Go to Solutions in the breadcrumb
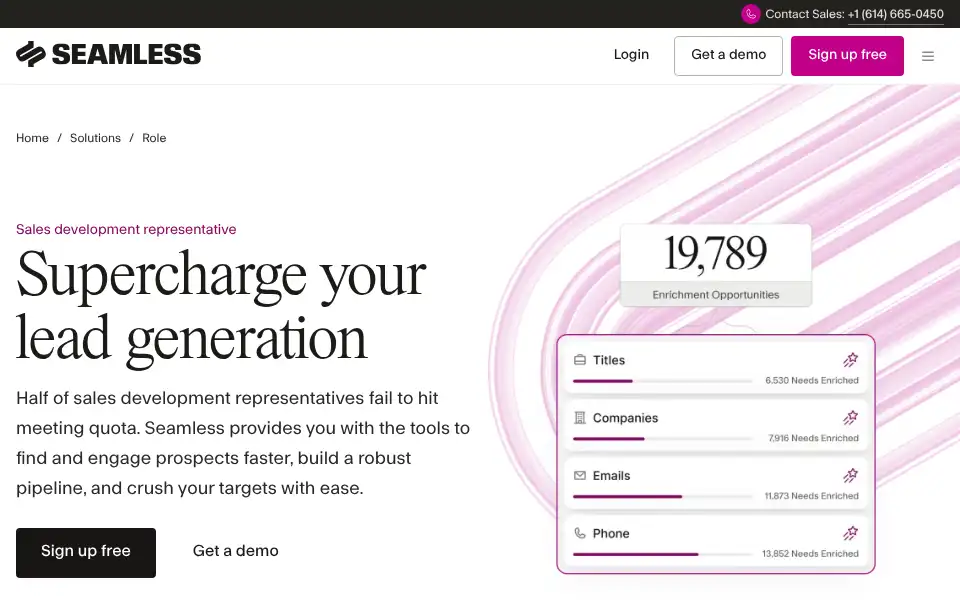Viewport: 960px width, 600px height. click(96, 138)
